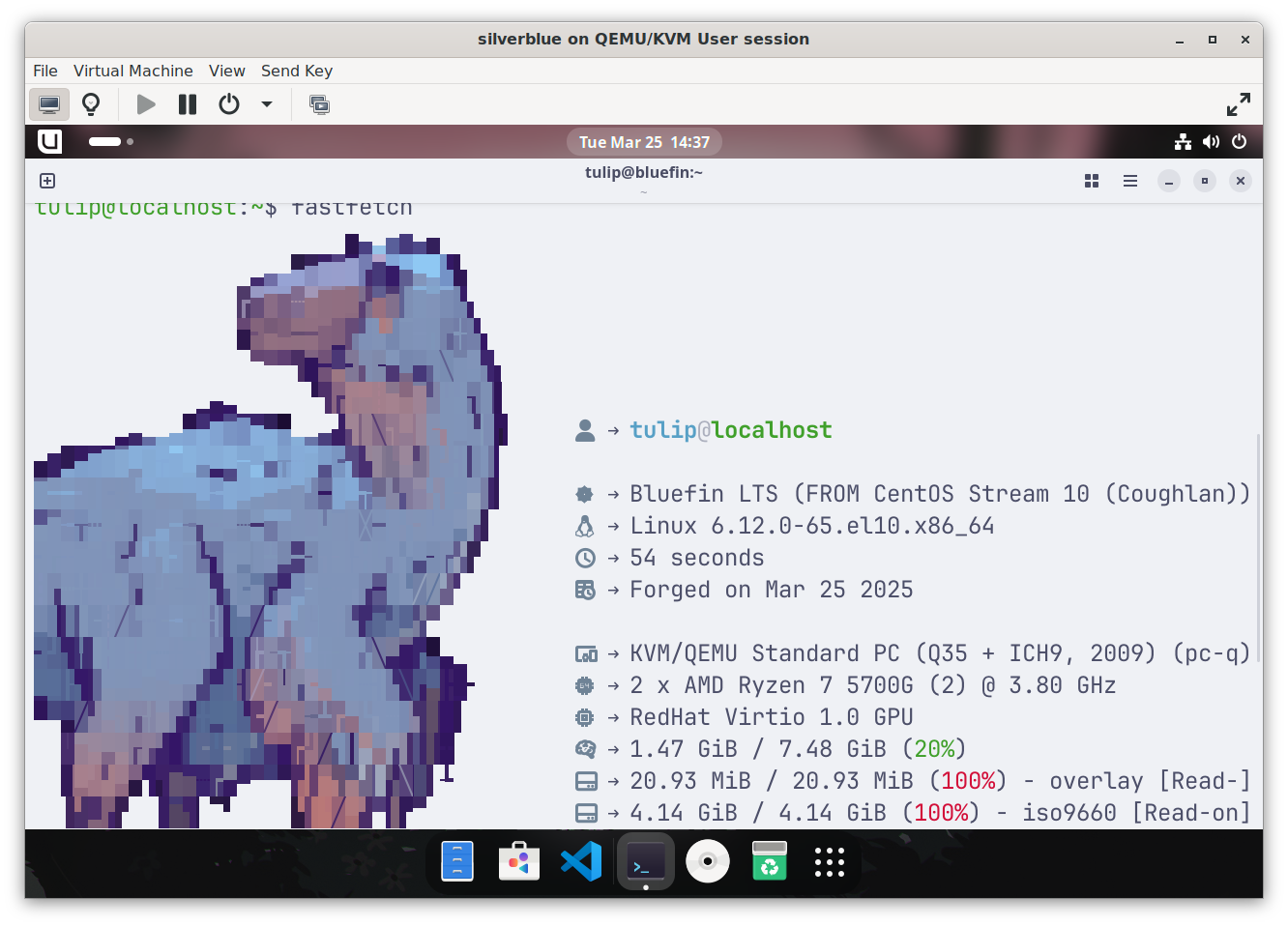Viewport: 1288px width, 926px height.
Task: Maximize the tulip@bluefin terminal window
Action: [1205, 181]
